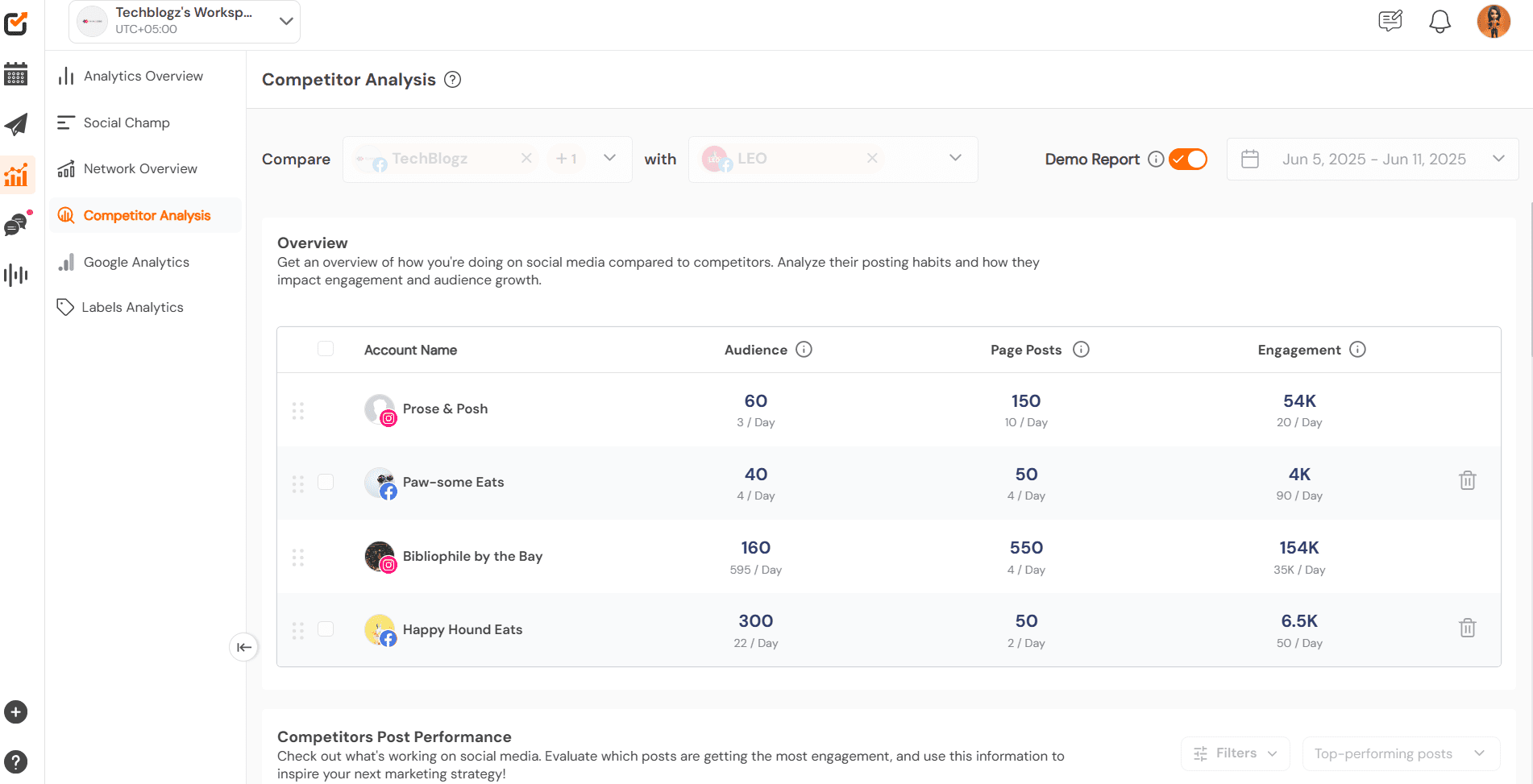
Task: Click the Social Champ logo at top left
Action: (x=16, y=23)
